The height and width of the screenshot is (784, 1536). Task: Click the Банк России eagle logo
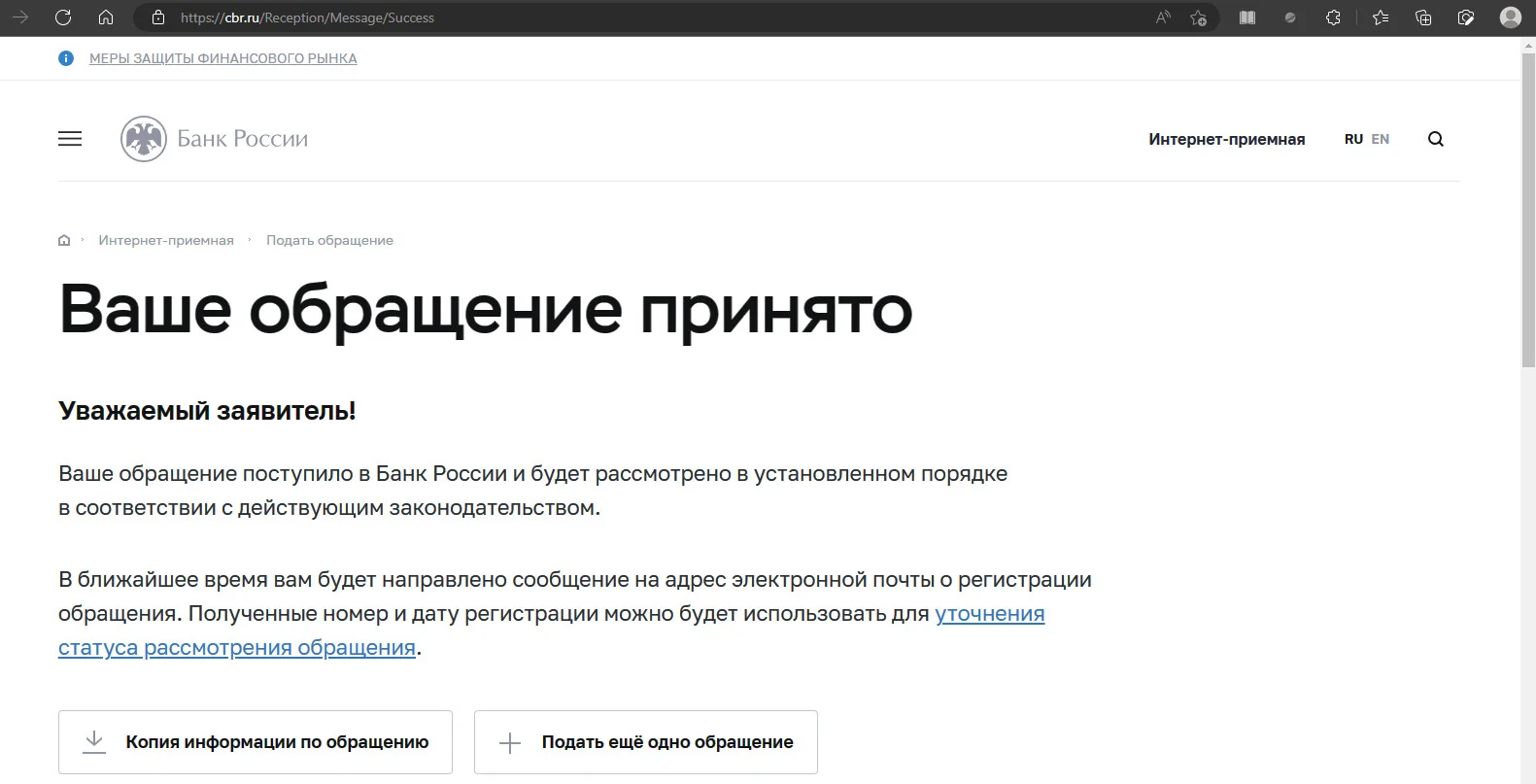click(x=144, y=139)
